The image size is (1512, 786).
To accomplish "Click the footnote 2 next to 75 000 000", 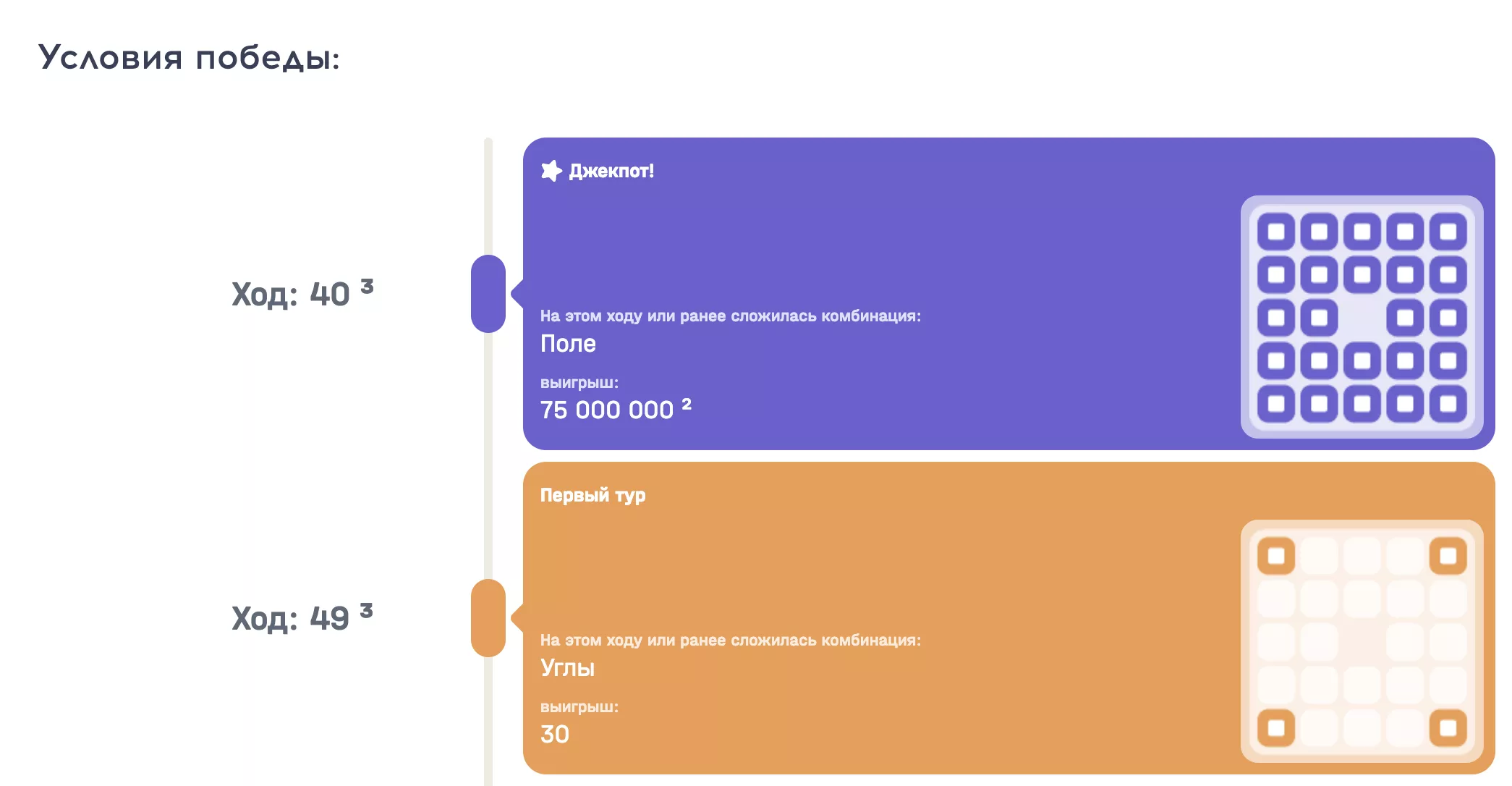I will tap(687, 404).
